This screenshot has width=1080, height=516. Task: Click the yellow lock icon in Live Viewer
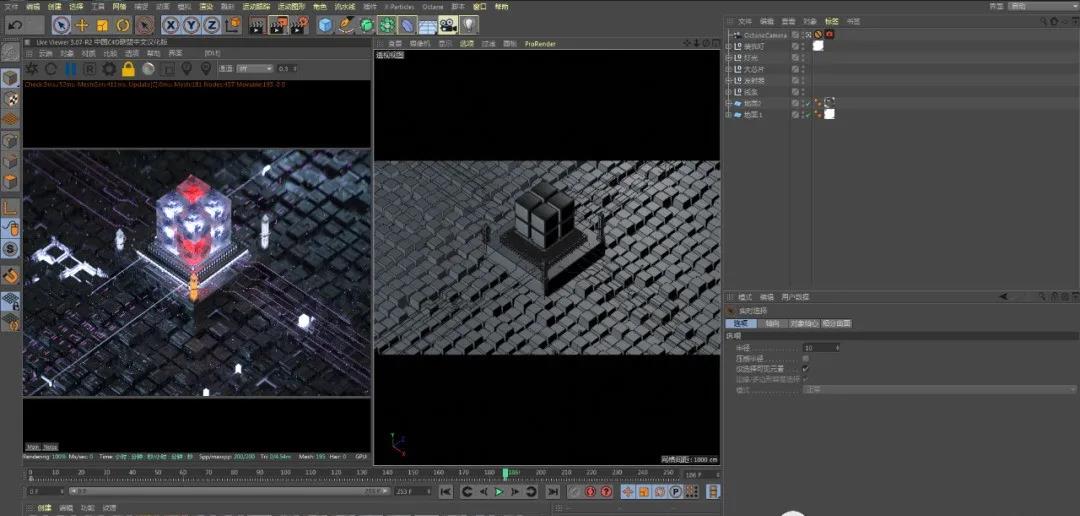tap(128, 69)
